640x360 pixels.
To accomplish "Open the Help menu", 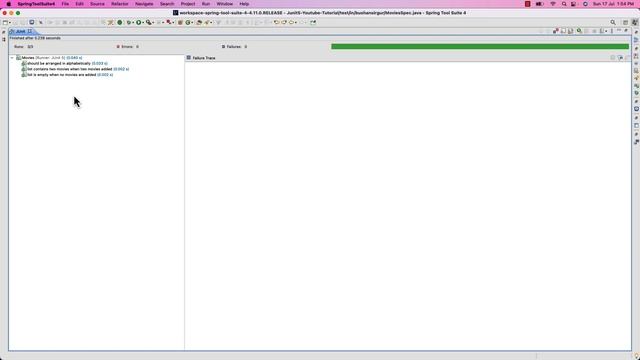I will click(244, 4).
